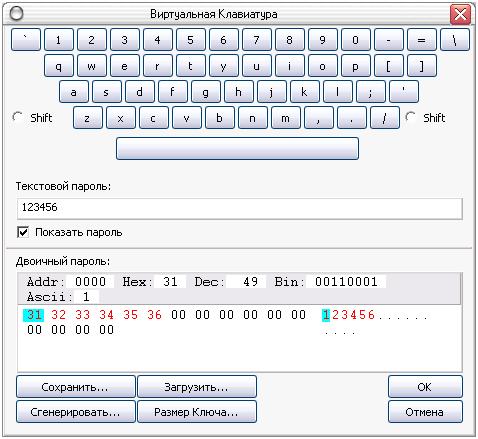This screenshot has height=439, width=478.
Task: Click the '7' key on virtual keyboard
Action: pos(257,40)
